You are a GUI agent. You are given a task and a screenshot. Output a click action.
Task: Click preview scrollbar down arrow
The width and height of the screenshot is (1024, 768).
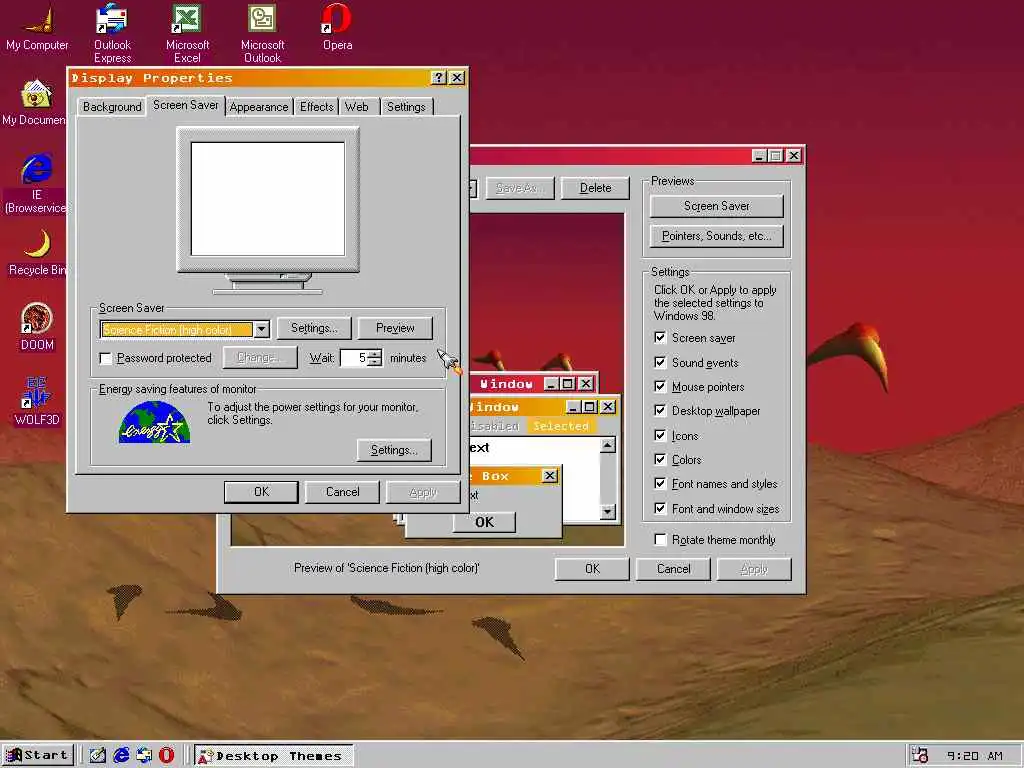pos(607,512)
